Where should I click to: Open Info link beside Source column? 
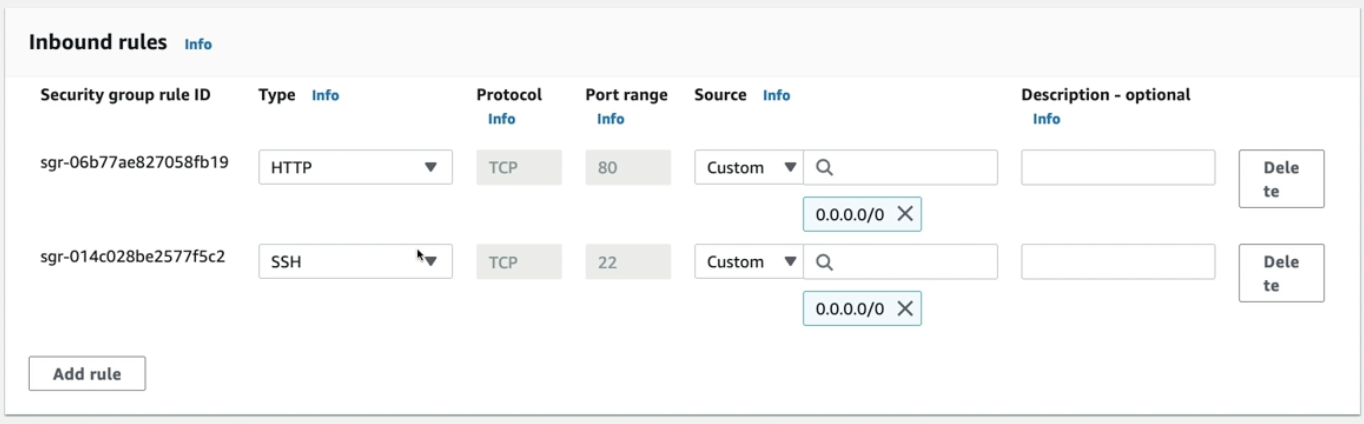[x=776, y=96]
